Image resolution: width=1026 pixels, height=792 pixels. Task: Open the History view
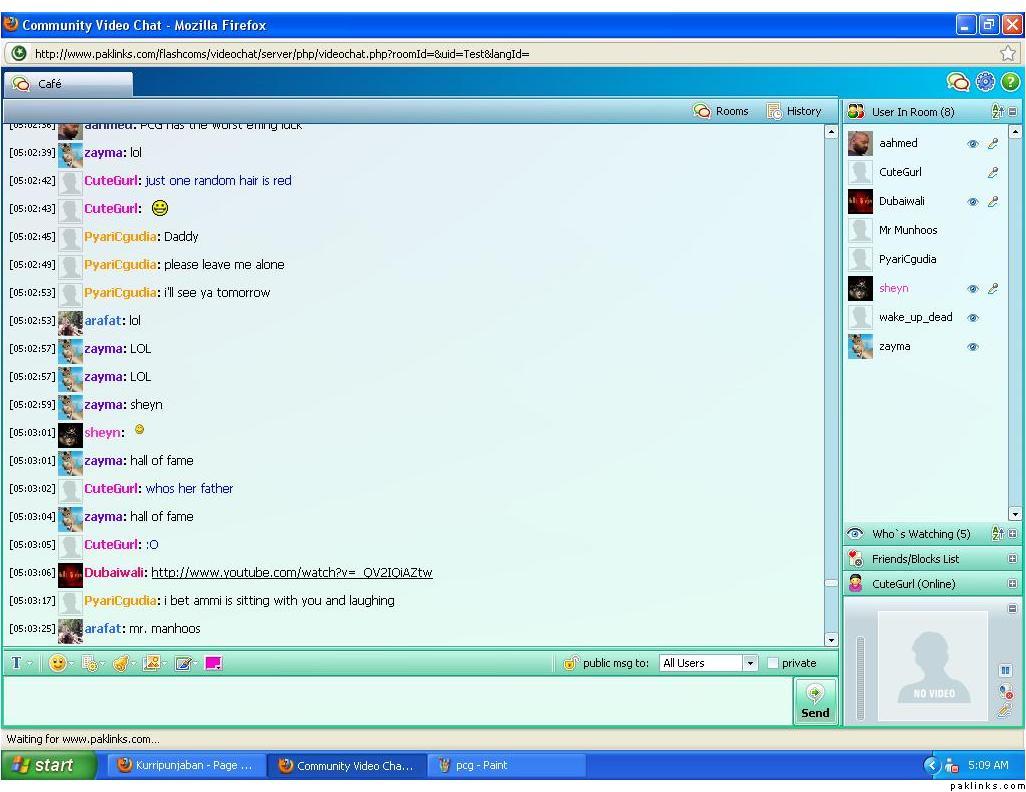click(794, 111)
